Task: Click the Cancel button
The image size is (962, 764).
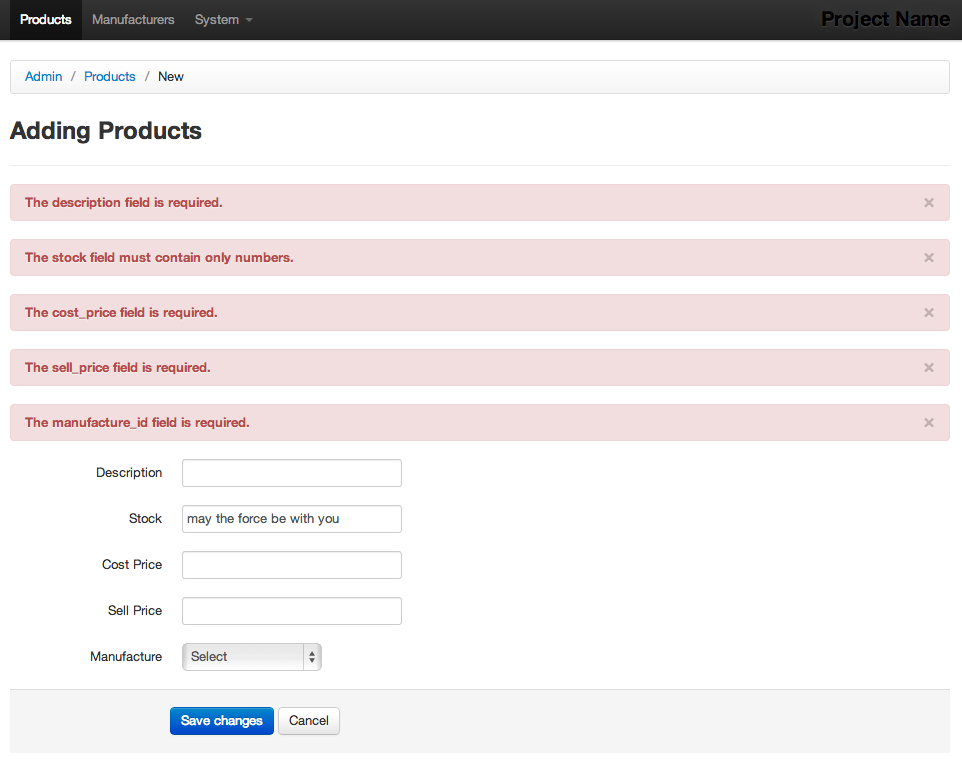Action: tap(309, 720)
